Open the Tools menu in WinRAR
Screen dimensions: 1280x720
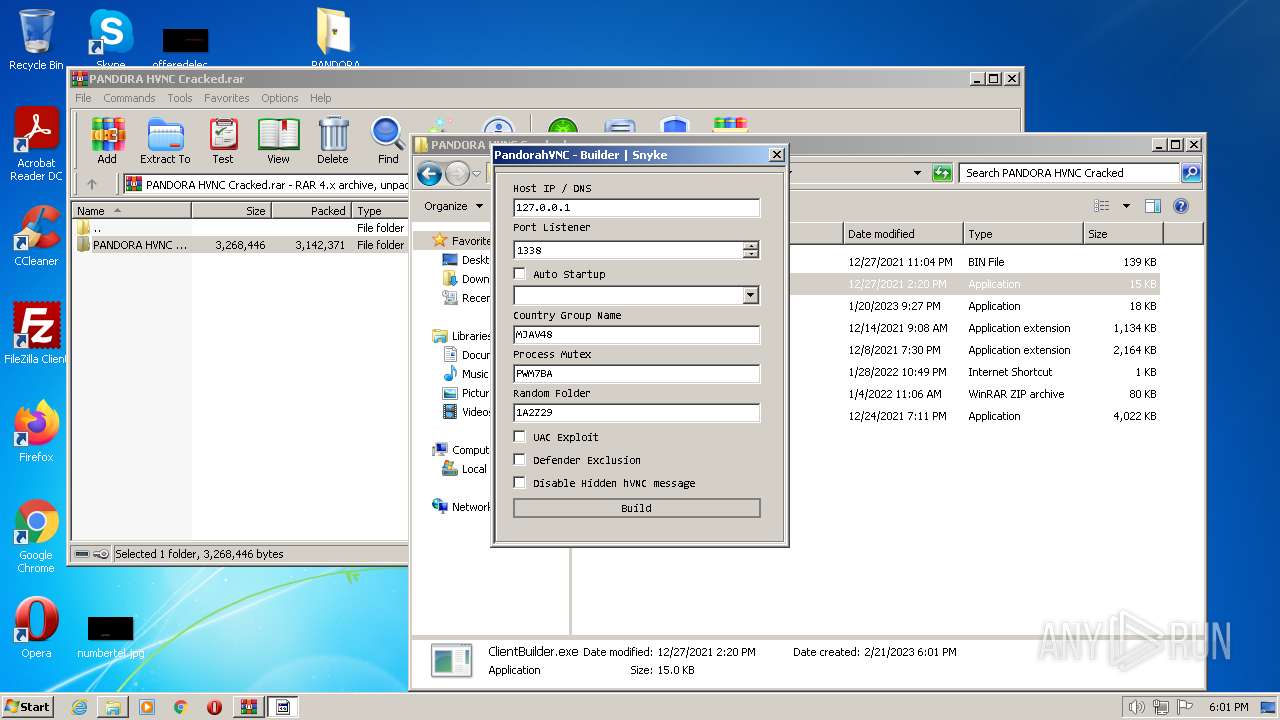tap(180, 98)
